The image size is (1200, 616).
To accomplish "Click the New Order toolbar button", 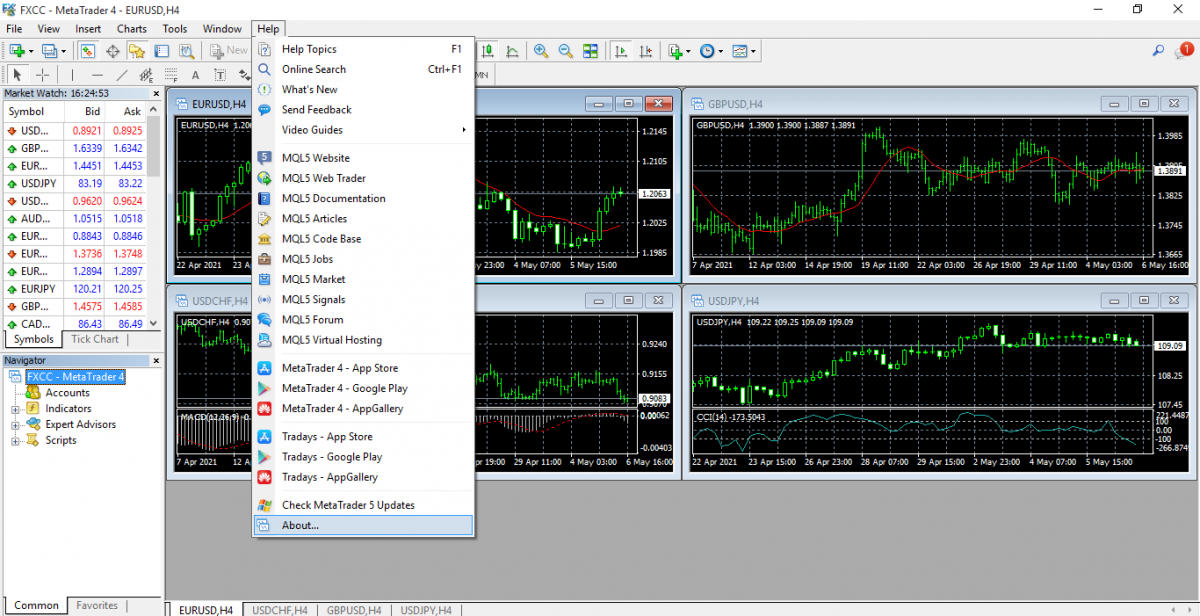I will [x=229, y=50].
